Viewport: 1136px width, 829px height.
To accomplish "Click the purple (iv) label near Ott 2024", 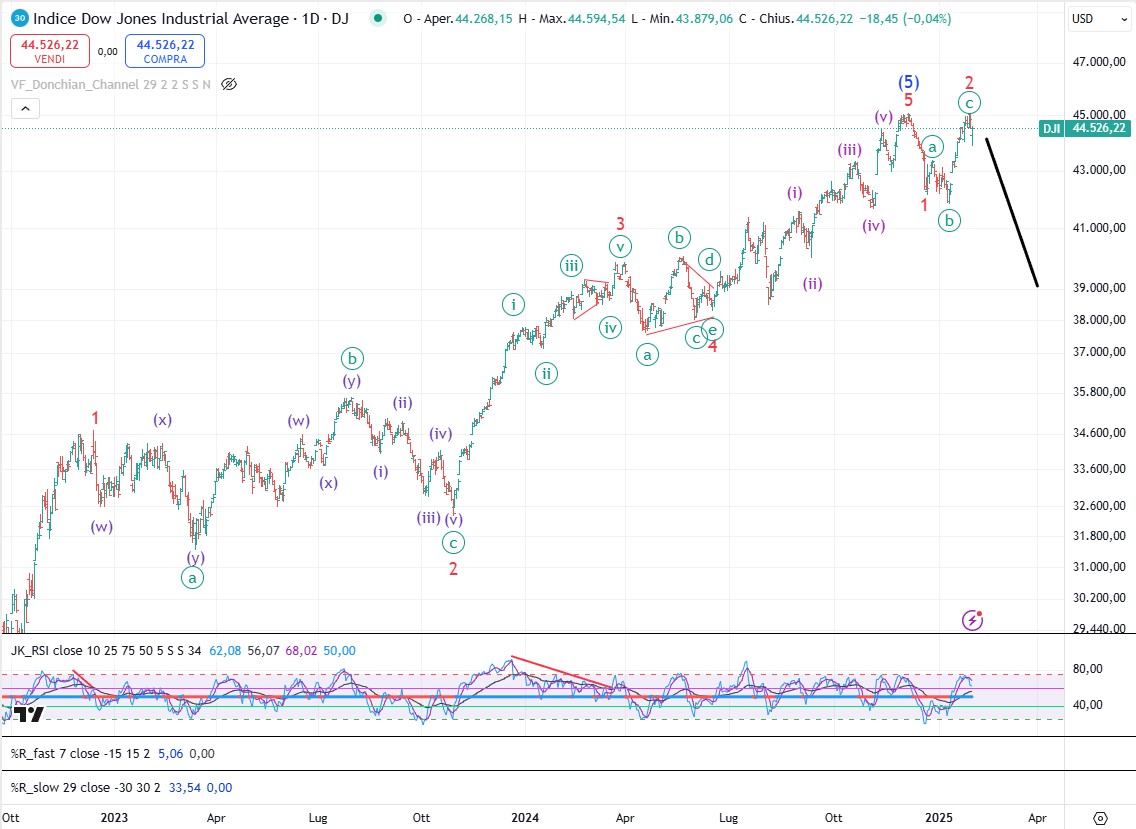I will point(874,226).
